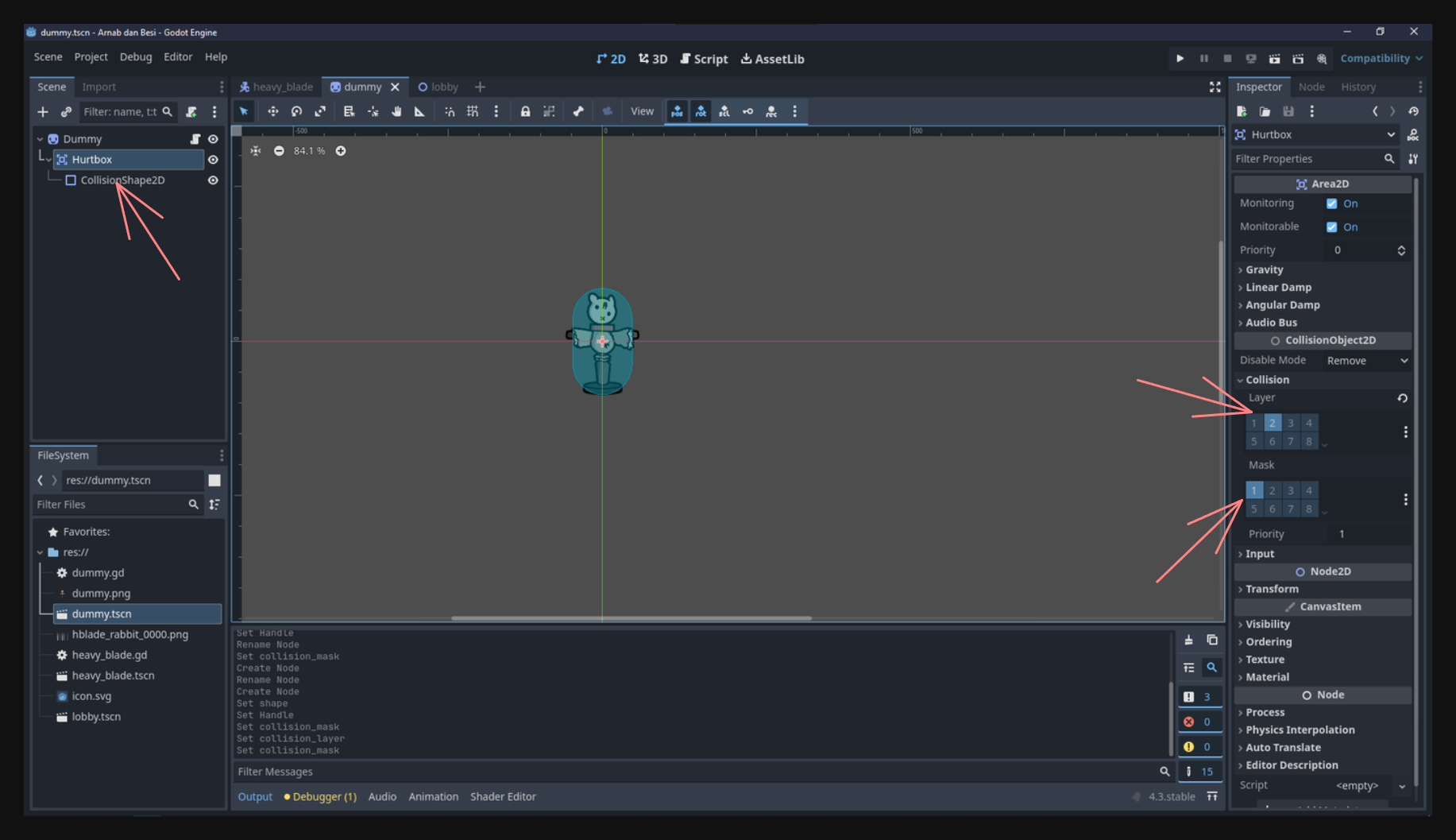Open the Disable Mode dropdown

coord(1367,361)
